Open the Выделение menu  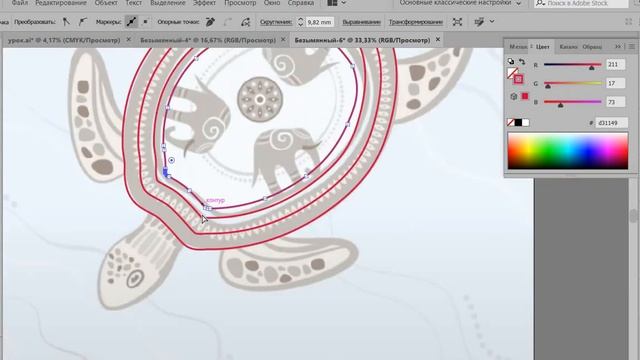point(168,3)
